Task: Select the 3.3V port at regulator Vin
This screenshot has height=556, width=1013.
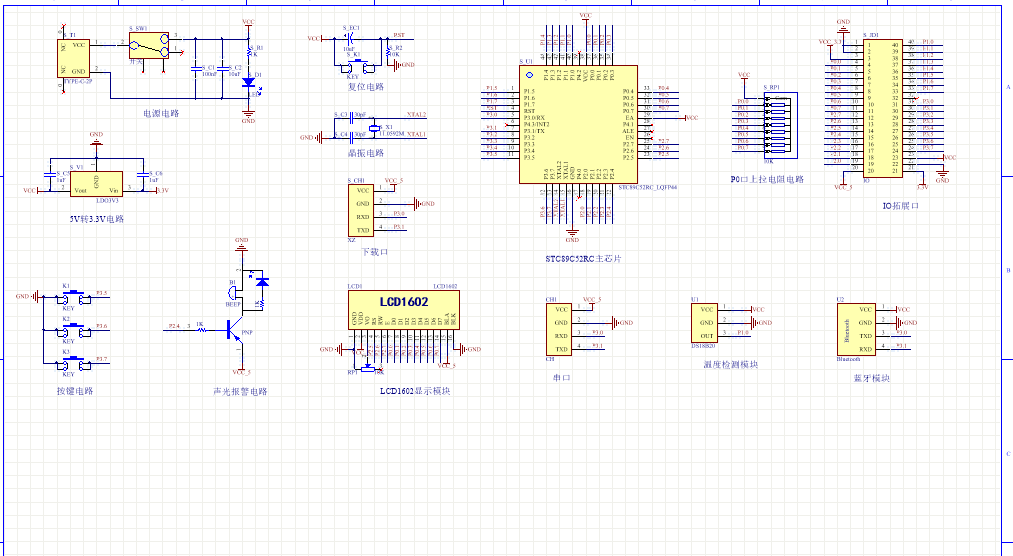Action: pos(158,190)
